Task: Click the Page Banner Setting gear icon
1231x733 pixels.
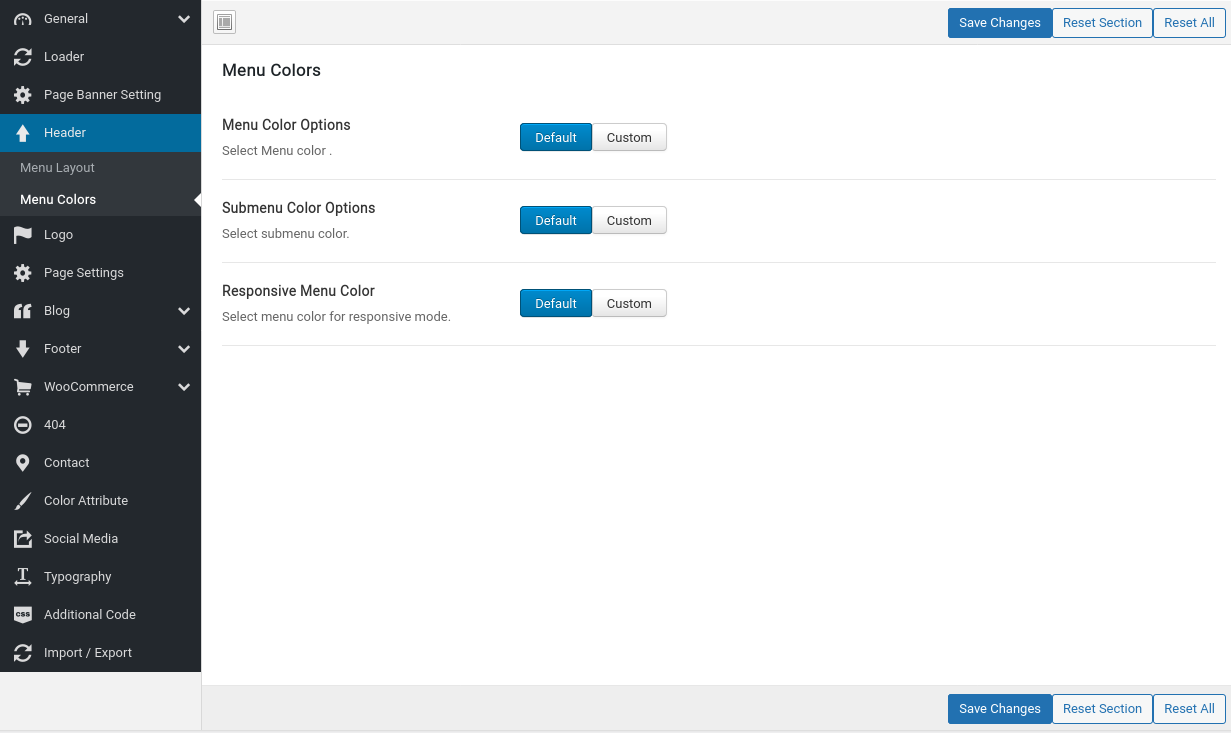Action: pyautogui.click(x=23, y=95)
